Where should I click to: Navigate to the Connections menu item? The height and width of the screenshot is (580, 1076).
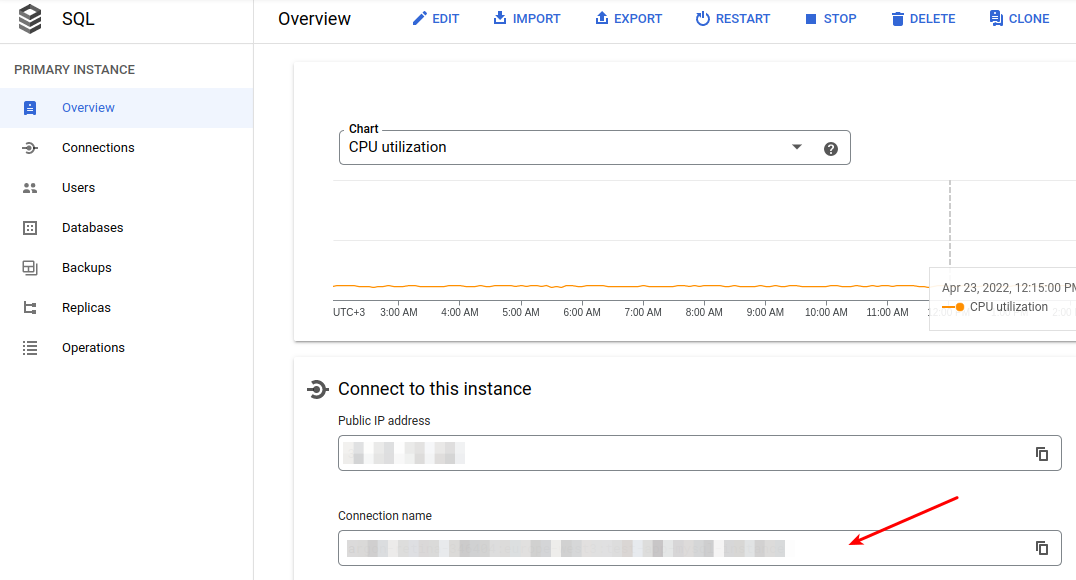[x=98, y=147]
